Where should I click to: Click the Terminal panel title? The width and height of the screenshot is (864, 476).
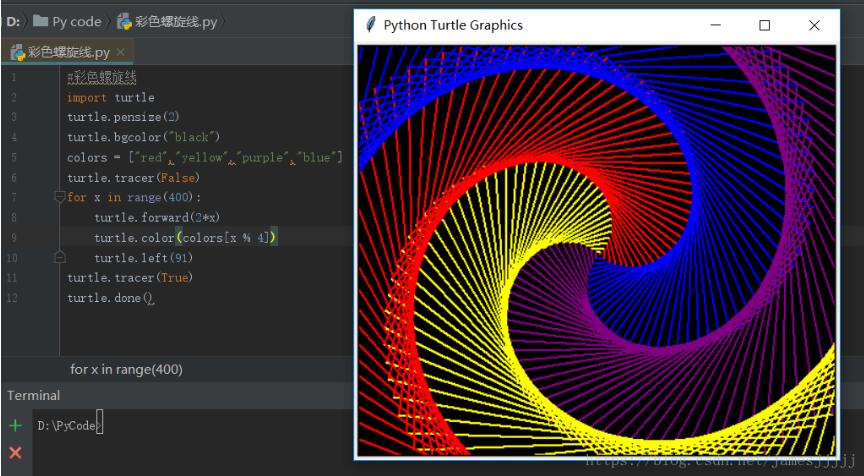point(34,396)
